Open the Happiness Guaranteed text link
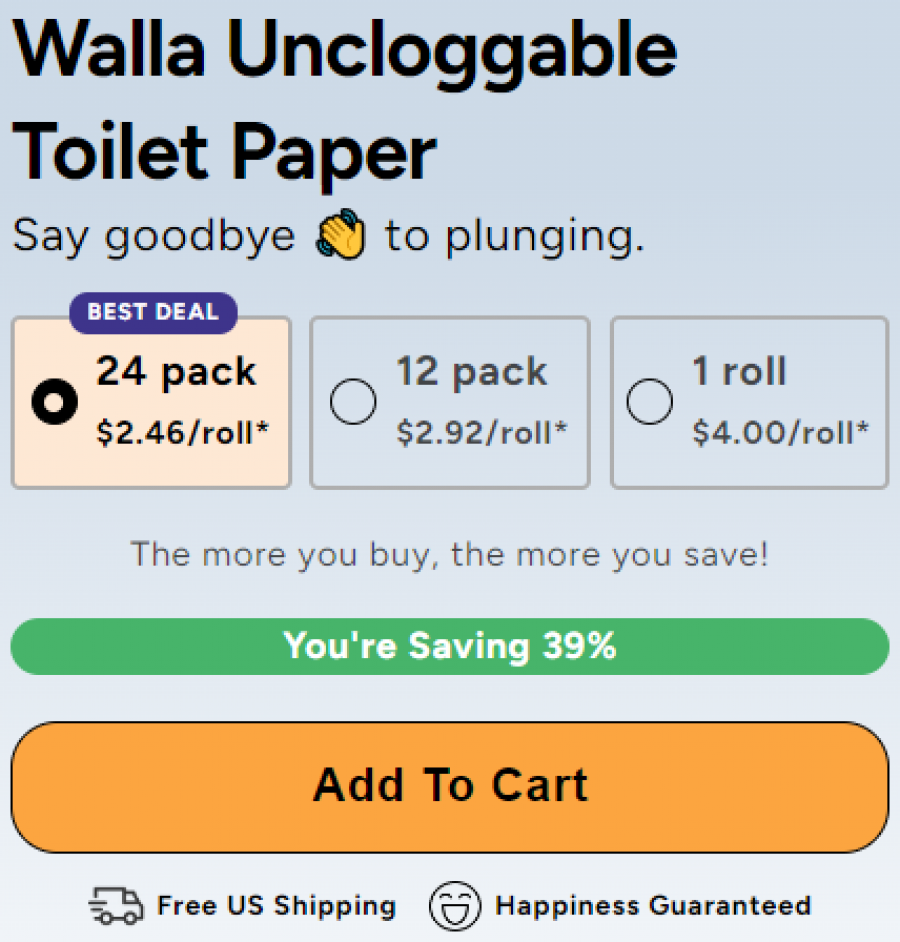The height and width of the screenshot is (942, 900). (653, 906)
